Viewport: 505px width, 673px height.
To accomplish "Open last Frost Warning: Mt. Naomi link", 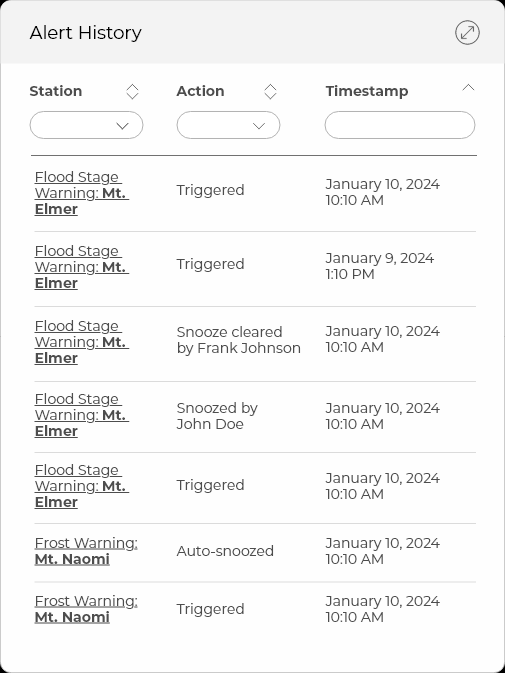I will pos(86,609).
